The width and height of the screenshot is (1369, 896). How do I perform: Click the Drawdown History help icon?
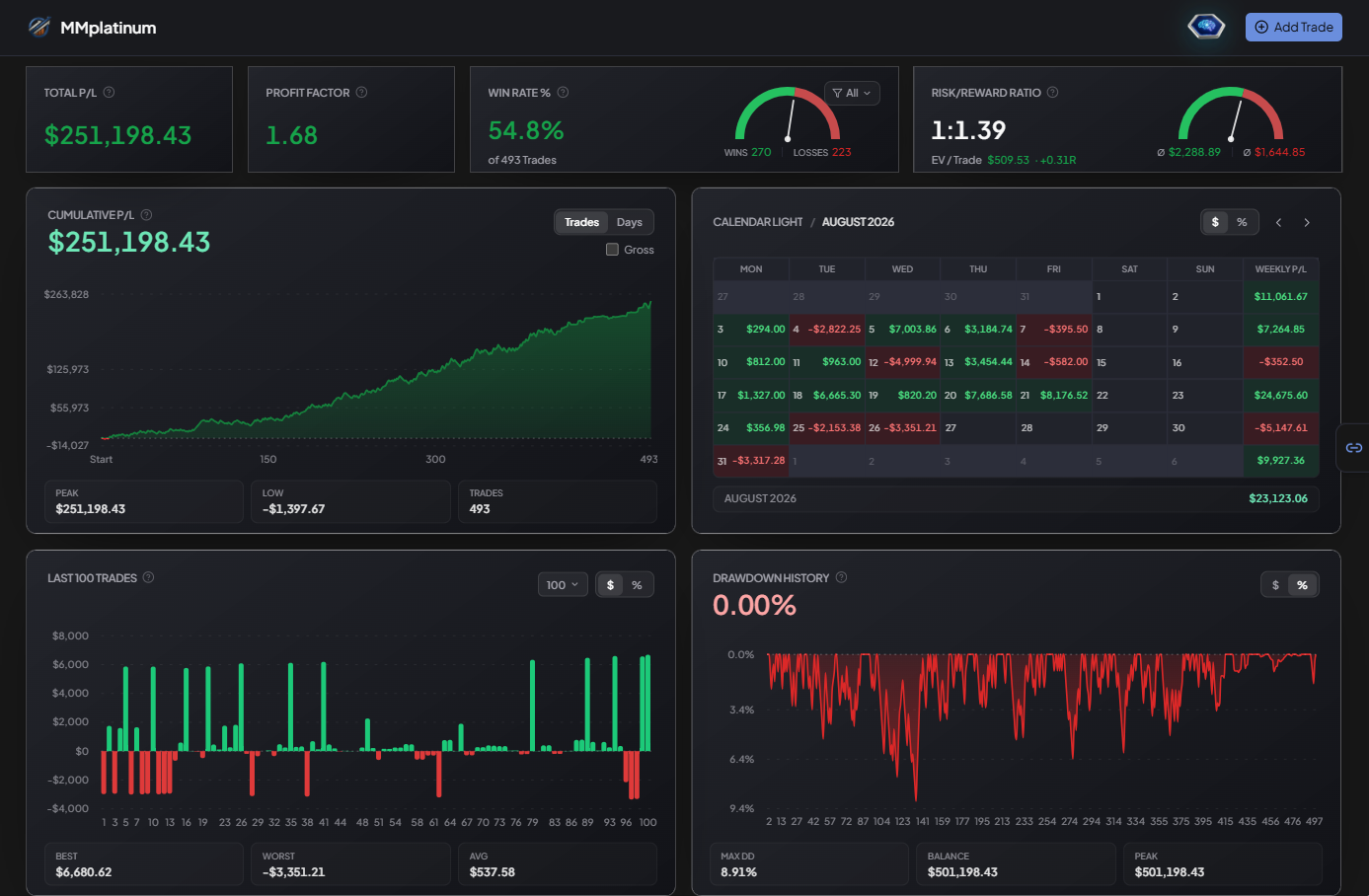[841, 578]
